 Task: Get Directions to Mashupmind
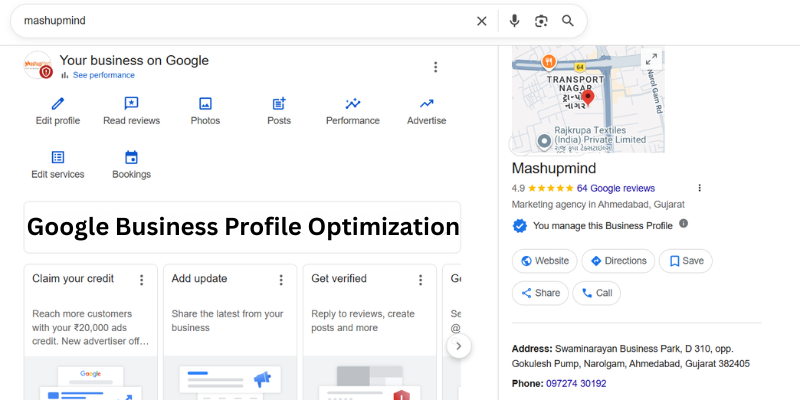[618, 261]
